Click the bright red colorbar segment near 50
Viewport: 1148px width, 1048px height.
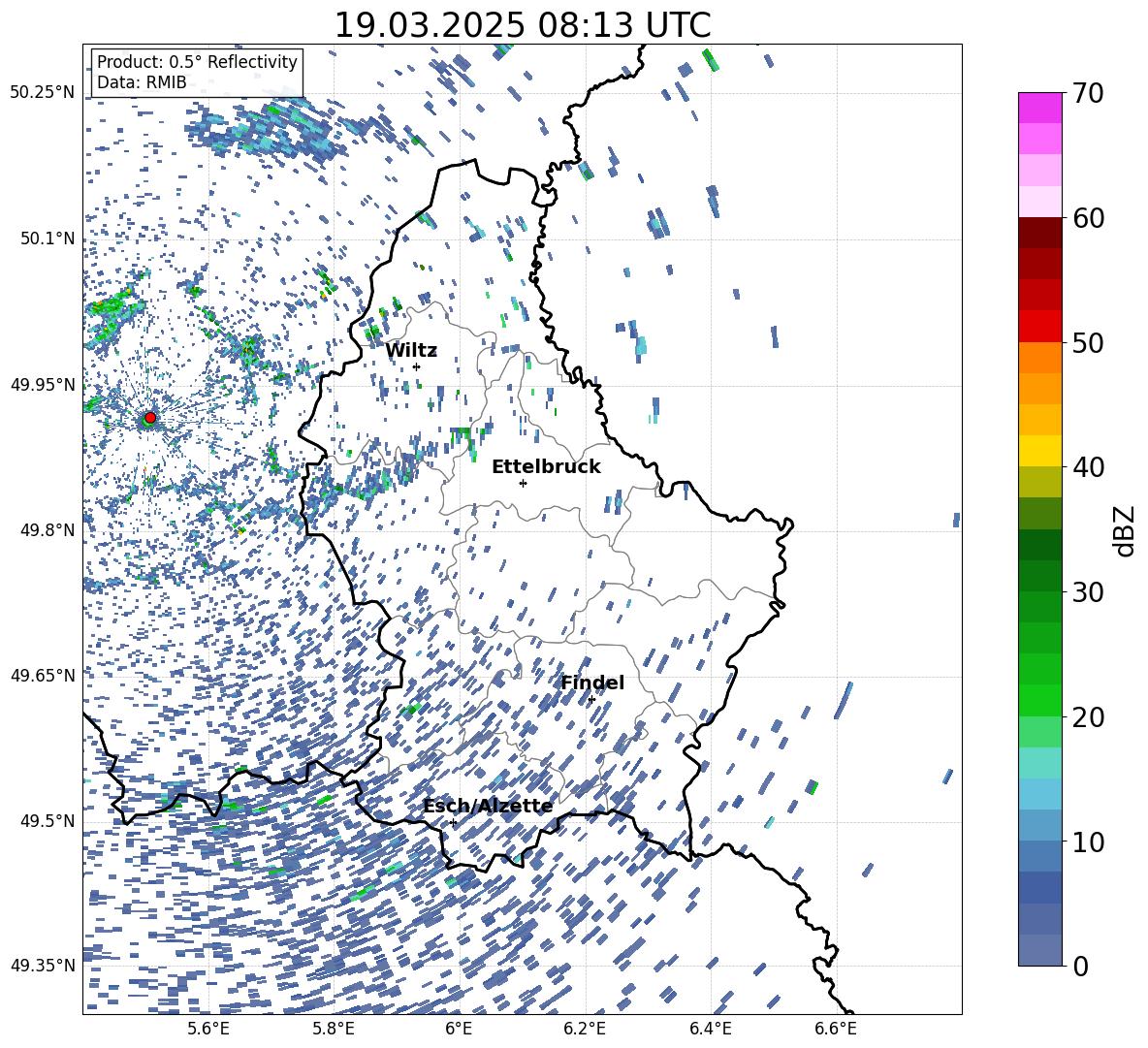point(1039,327)
